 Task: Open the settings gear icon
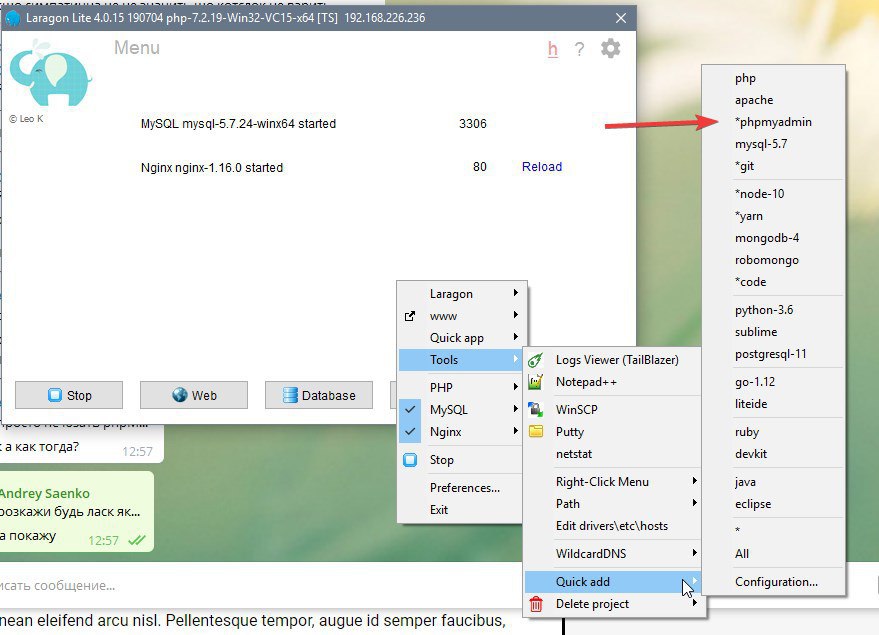point(610,49)
